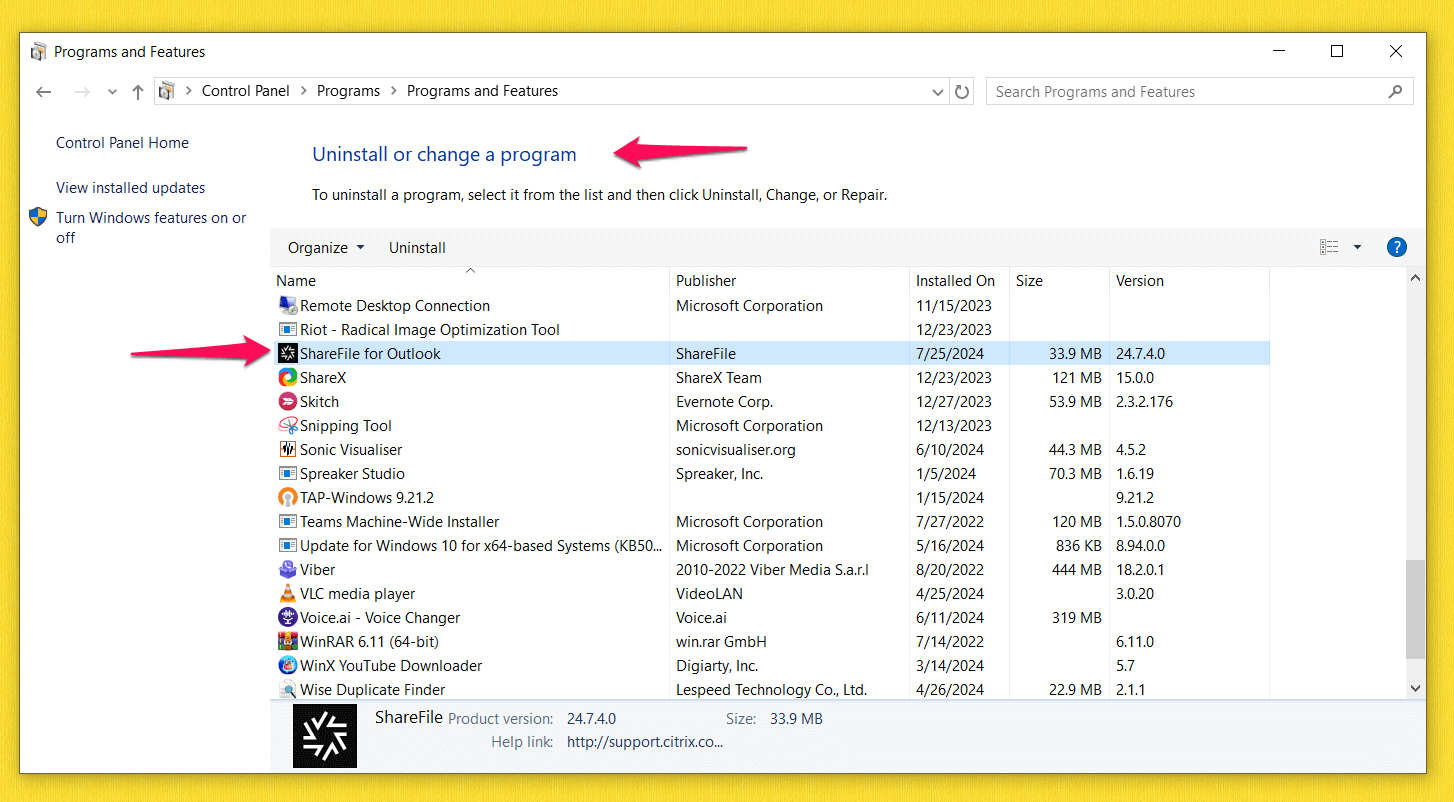Click the http://support.citrix.co... help link text
This screenshot has height=802, width=1454.
click(x=644, y=741)
